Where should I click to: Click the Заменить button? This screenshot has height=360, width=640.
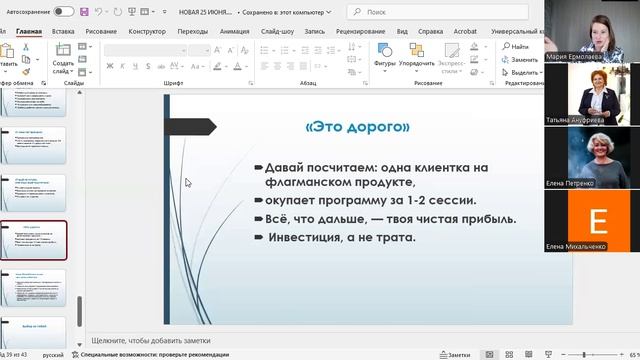(520, 60)
